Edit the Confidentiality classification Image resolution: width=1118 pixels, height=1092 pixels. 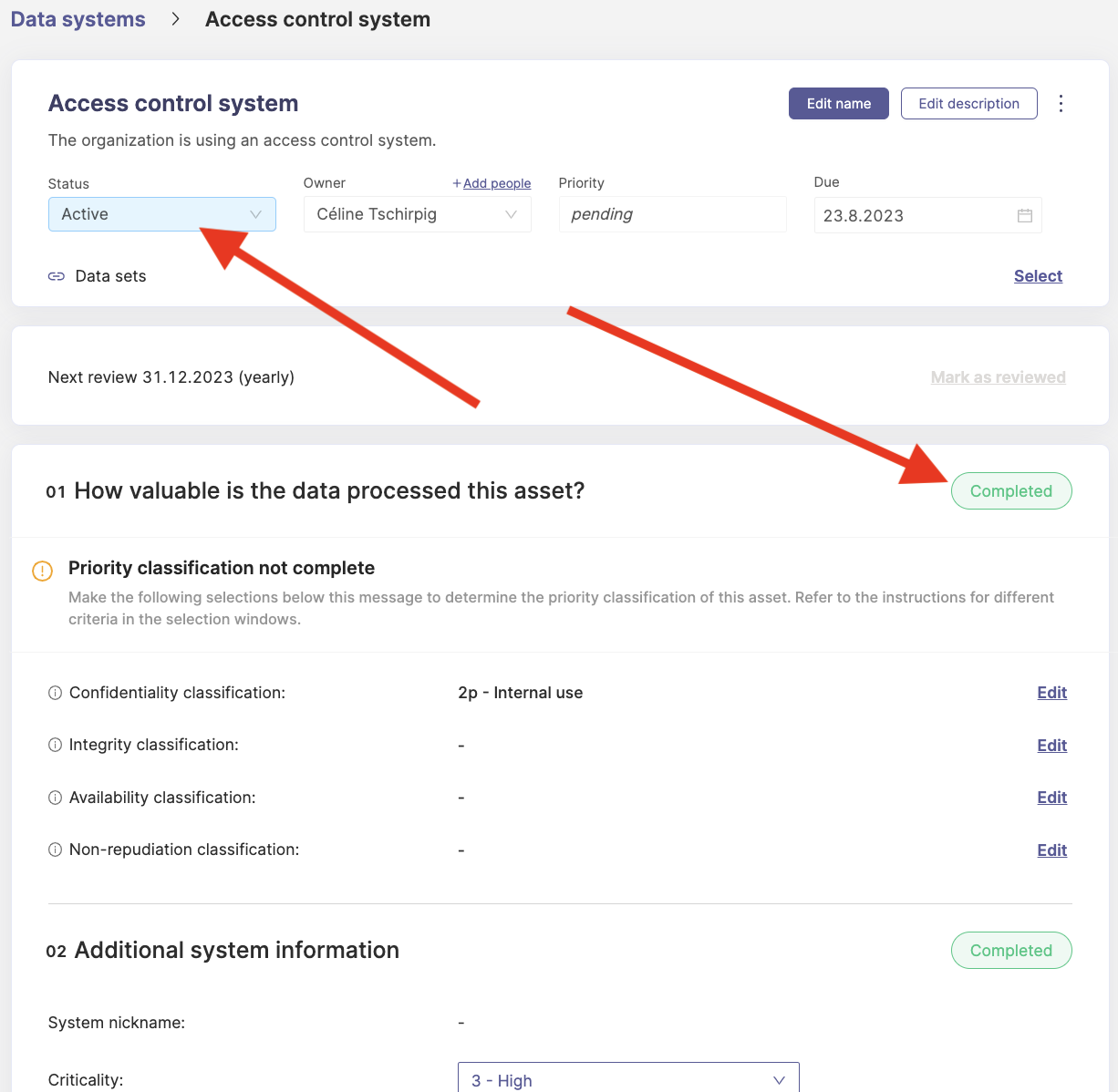tap(1051, 693)
